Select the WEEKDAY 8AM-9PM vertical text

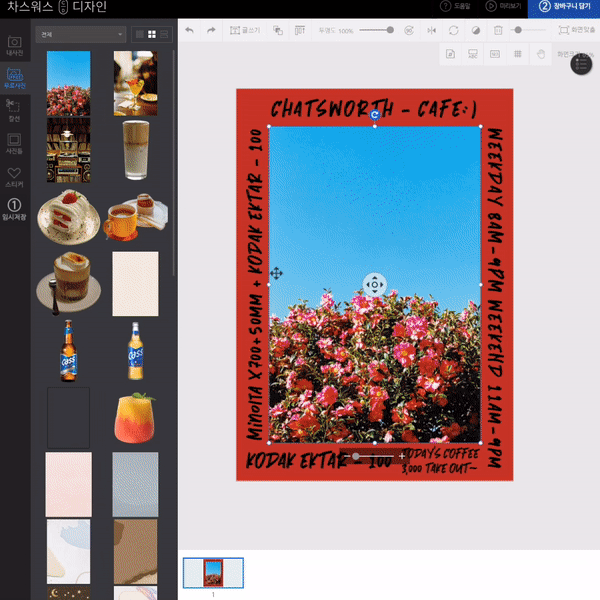(496, 298)
